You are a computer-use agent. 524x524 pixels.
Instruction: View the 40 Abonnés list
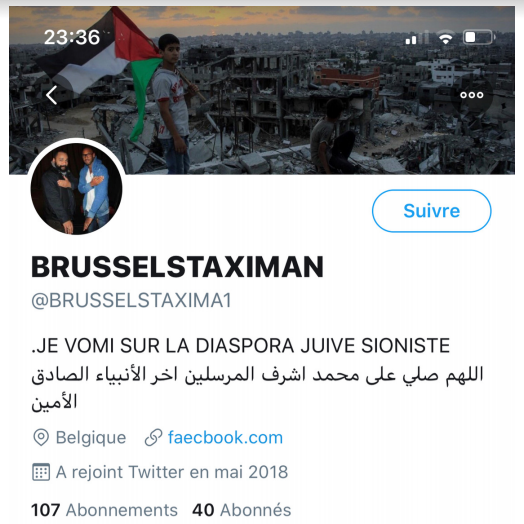click(242, 510)
